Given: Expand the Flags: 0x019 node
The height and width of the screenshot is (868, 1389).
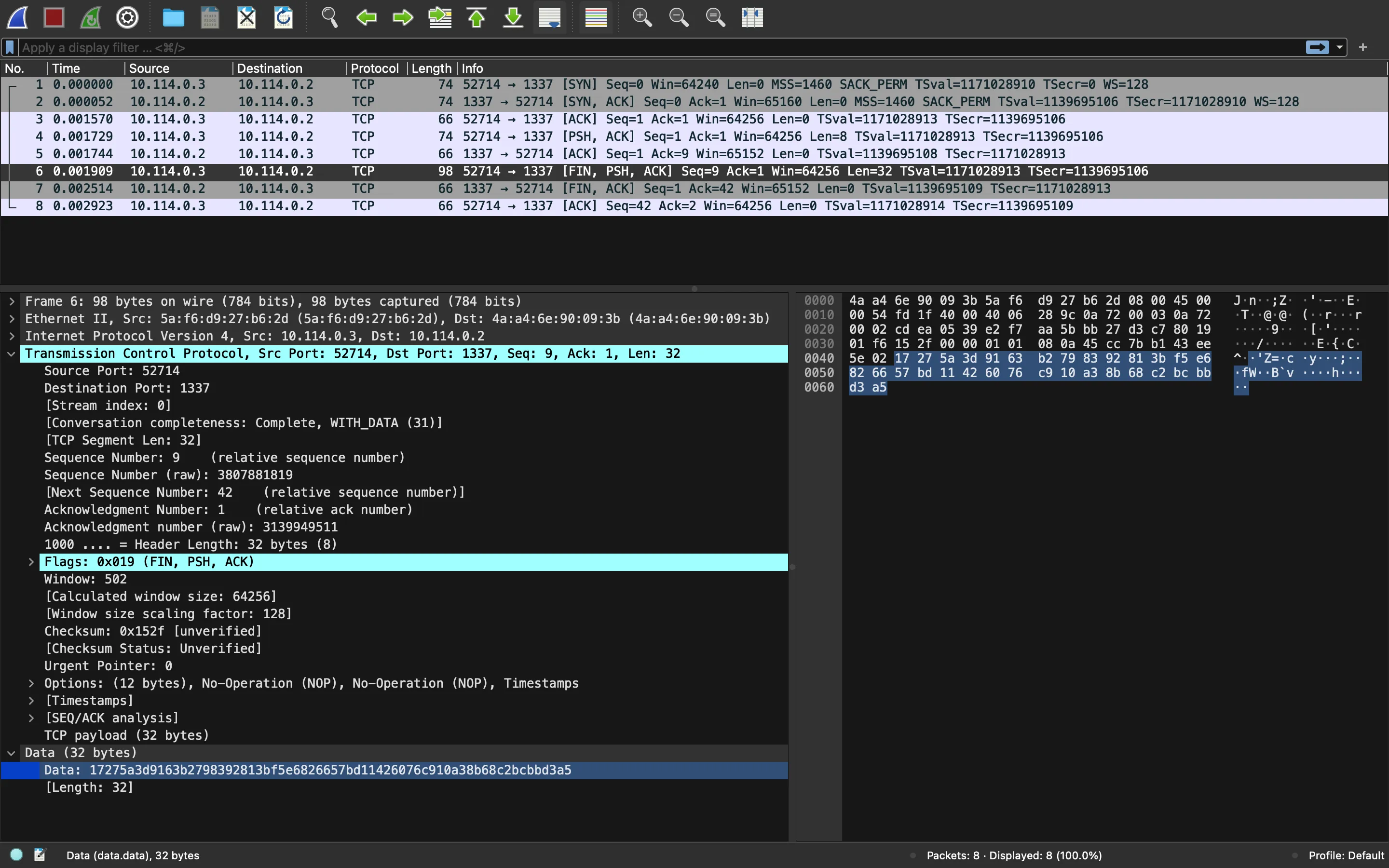Looking at the screenshot, I should click(x=31, y=562).
